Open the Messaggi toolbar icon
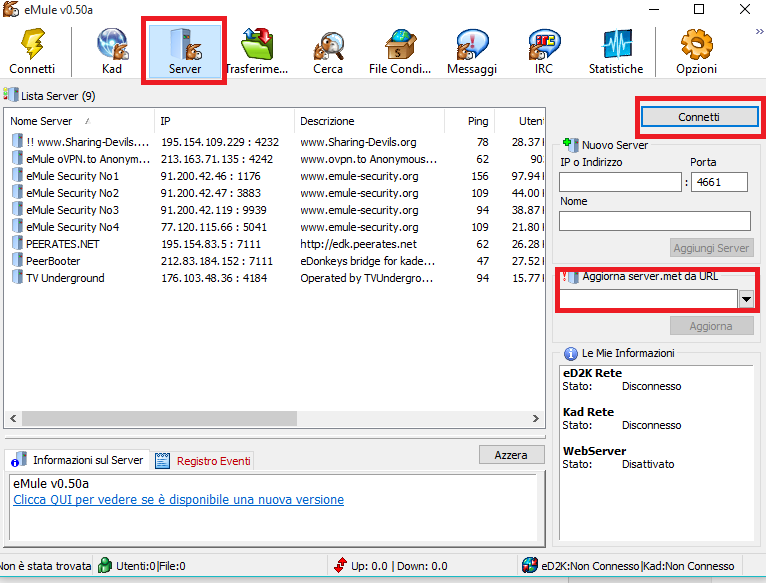Image resolution: width=766 pixels, height=583 pixels. point(472,44)
